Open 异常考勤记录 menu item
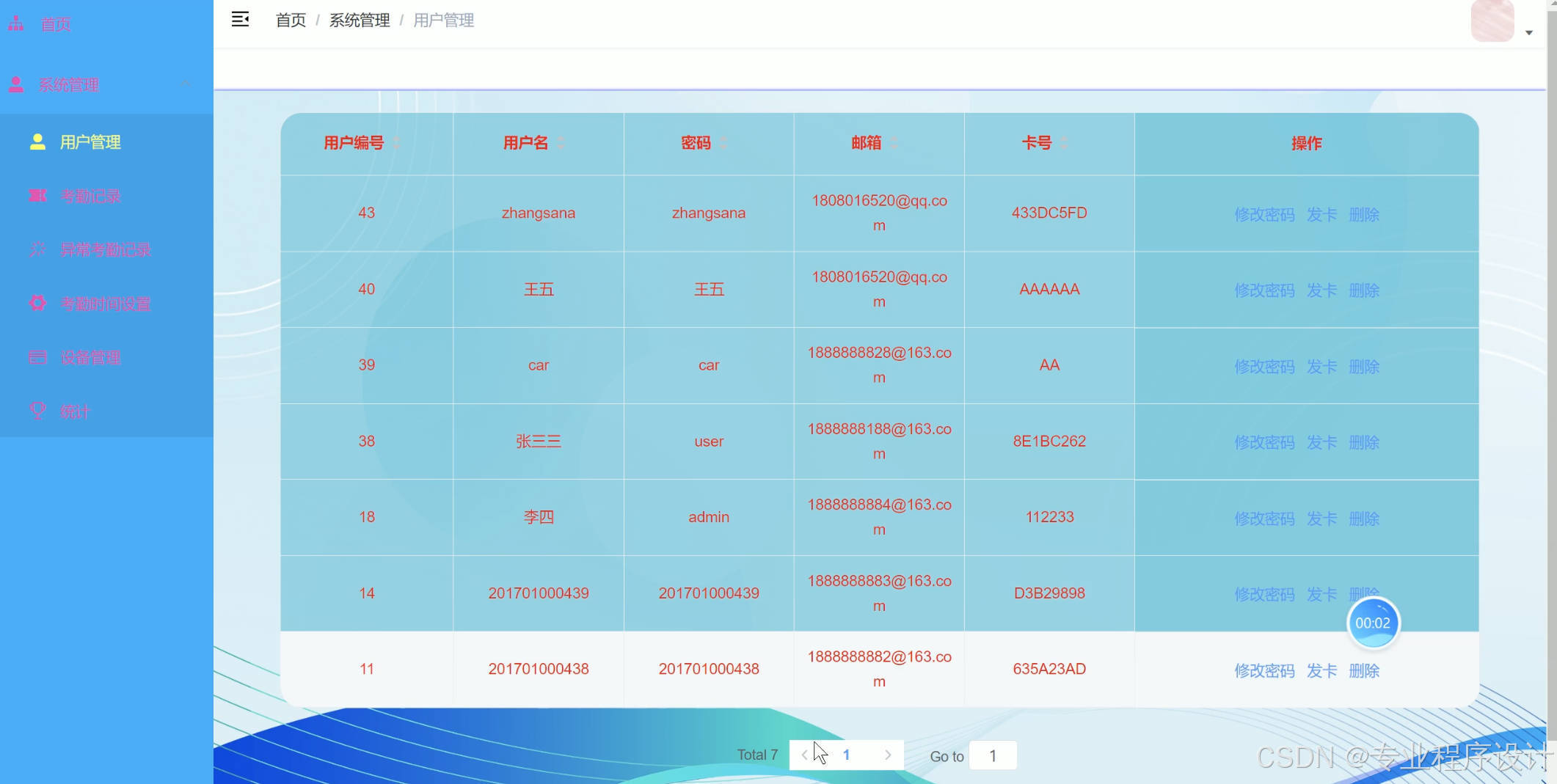Image resolution: width=1557 pixels, height=784 pixels. pyautogui.click(x=106, y=249)
